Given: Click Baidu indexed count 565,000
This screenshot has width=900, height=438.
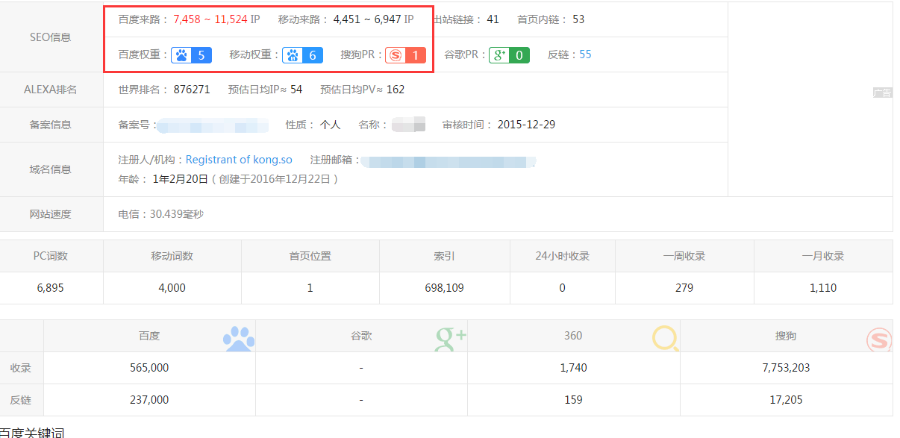Looking at the screenshot, I should coord(149,368).
